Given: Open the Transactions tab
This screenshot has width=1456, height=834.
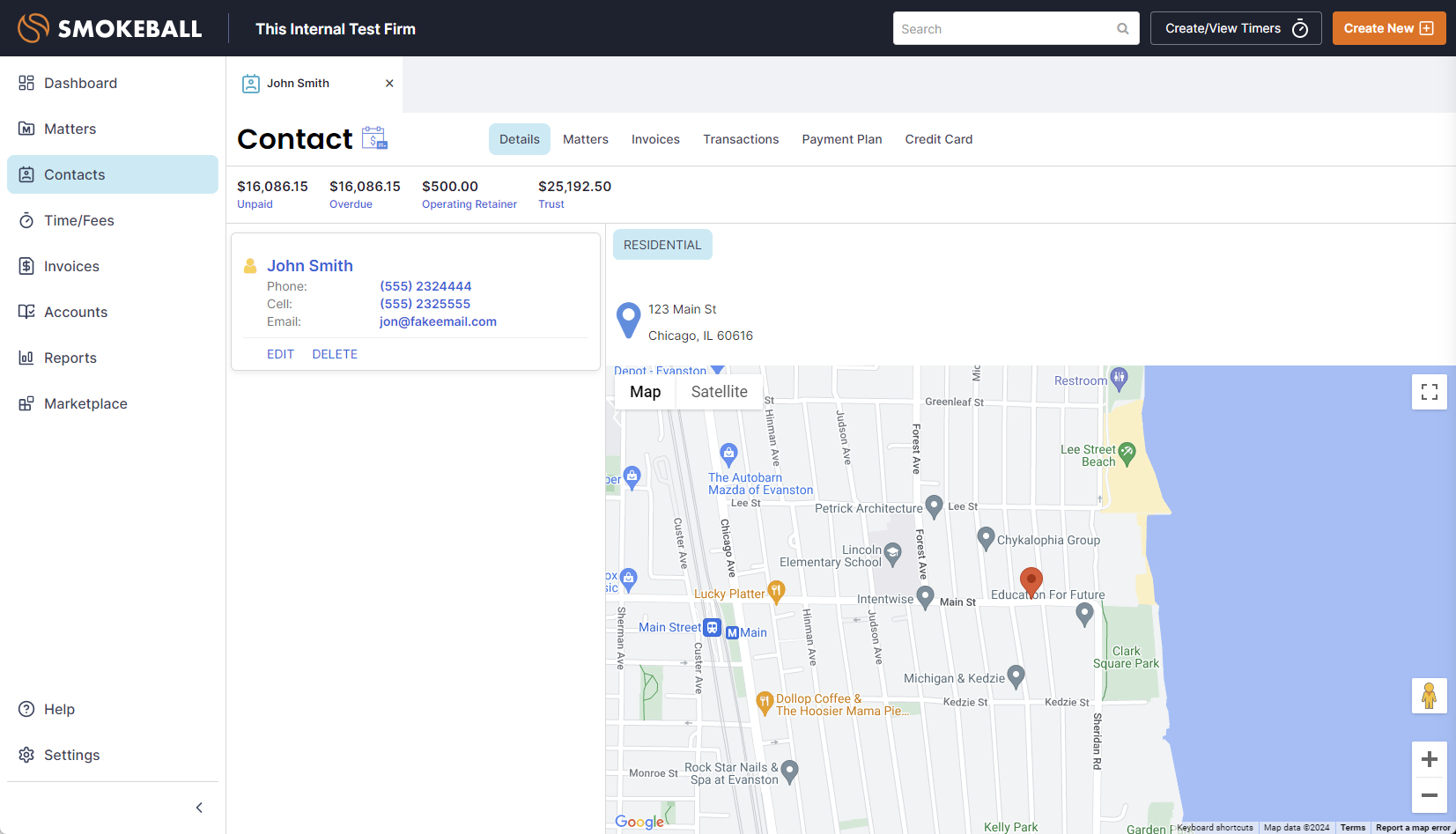Looking at the screenshot, I should click(741, 139).
